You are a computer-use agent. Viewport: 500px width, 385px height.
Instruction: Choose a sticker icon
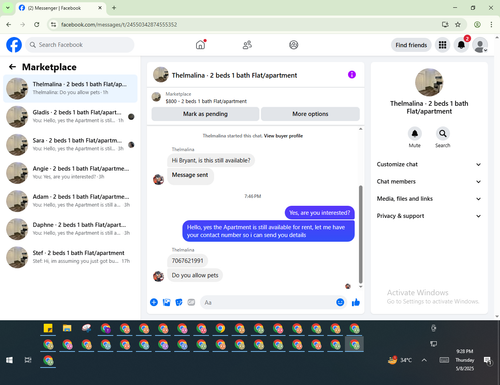pyautogui.click(x=179, y=302)
